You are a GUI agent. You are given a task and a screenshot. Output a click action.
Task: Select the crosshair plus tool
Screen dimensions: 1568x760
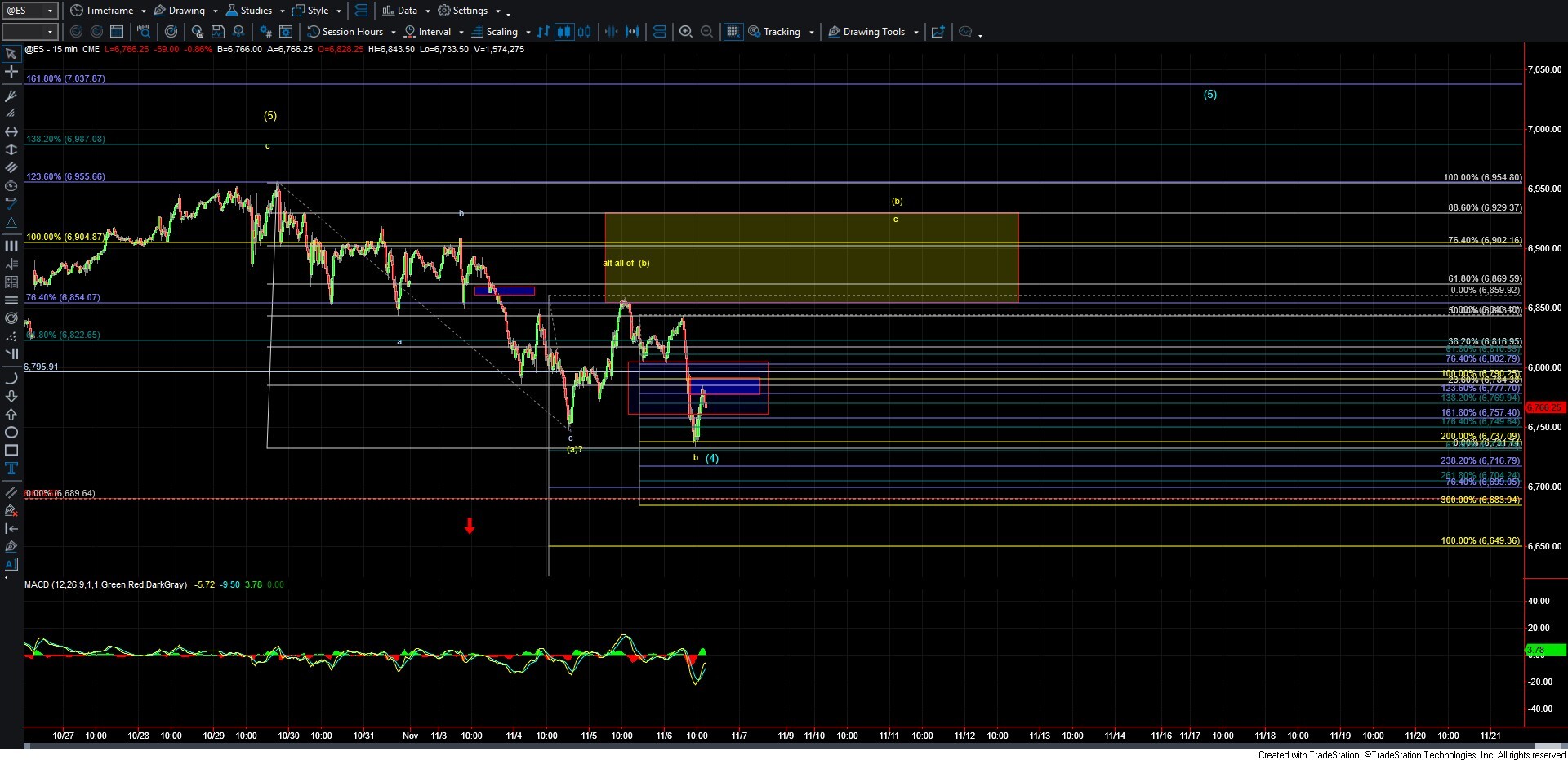pyautogui.click(x=11, y=72)
